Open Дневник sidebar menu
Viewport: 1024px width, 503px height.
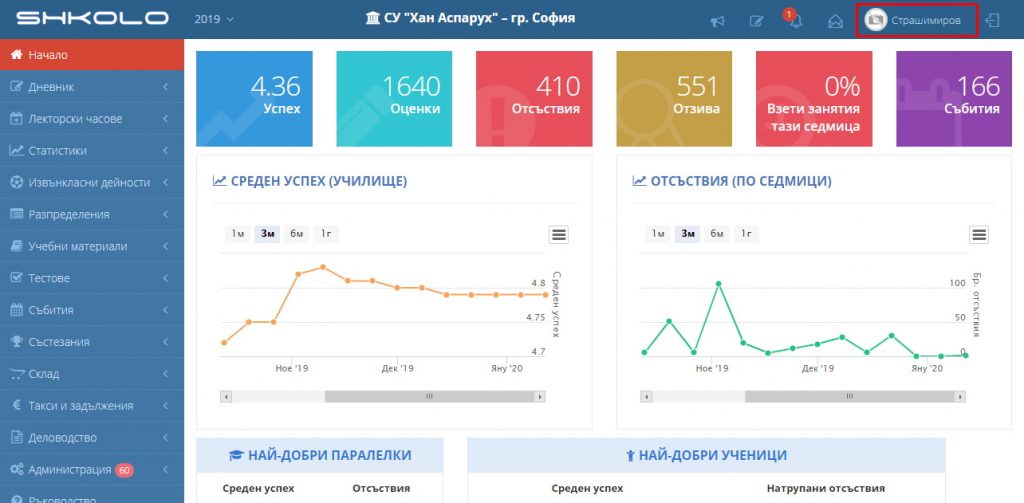click(x=92, y=87)
